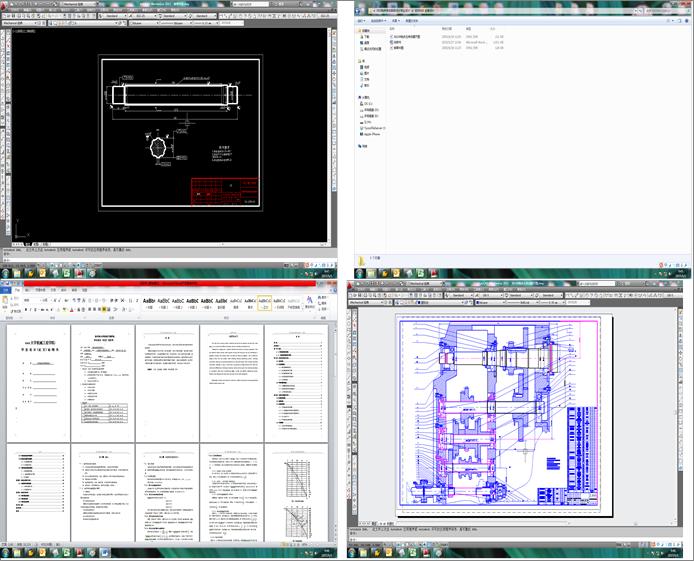Open the Apple iPhone device in Explorer sidebar
The width and height of the screenshot is (694, 561).
coord(372,134)
